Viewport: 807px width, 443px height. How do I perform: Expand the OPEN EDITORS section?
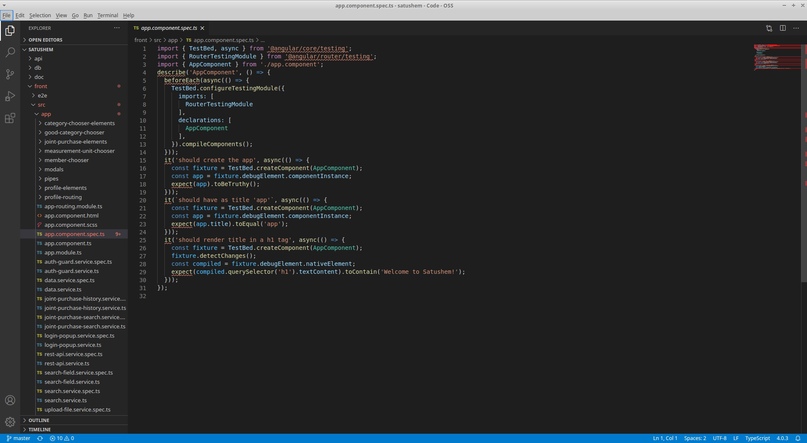(x=45, y=40)
